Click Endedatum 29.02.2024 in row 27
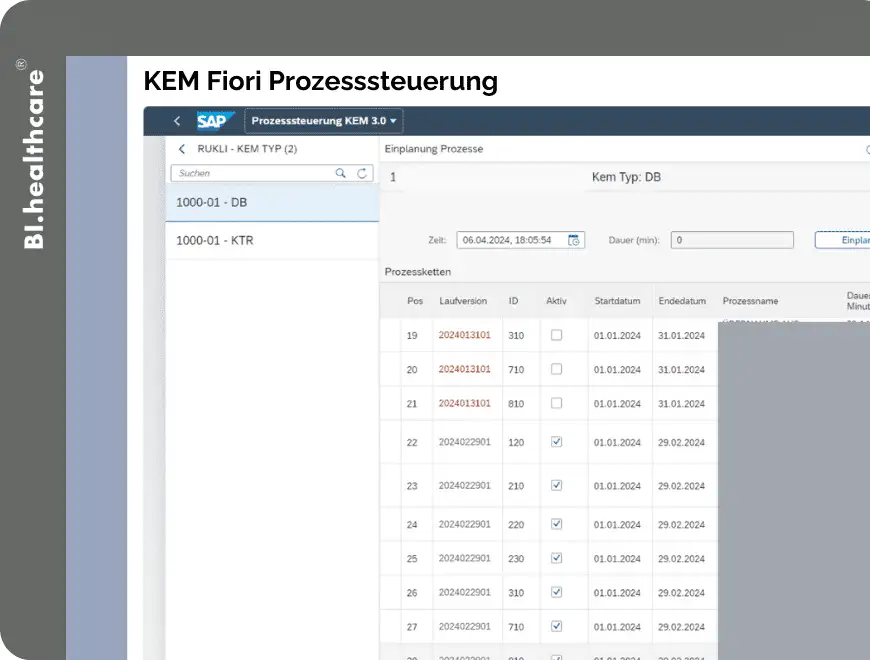Screen dimensions: 870x660 tap(681, 627)
